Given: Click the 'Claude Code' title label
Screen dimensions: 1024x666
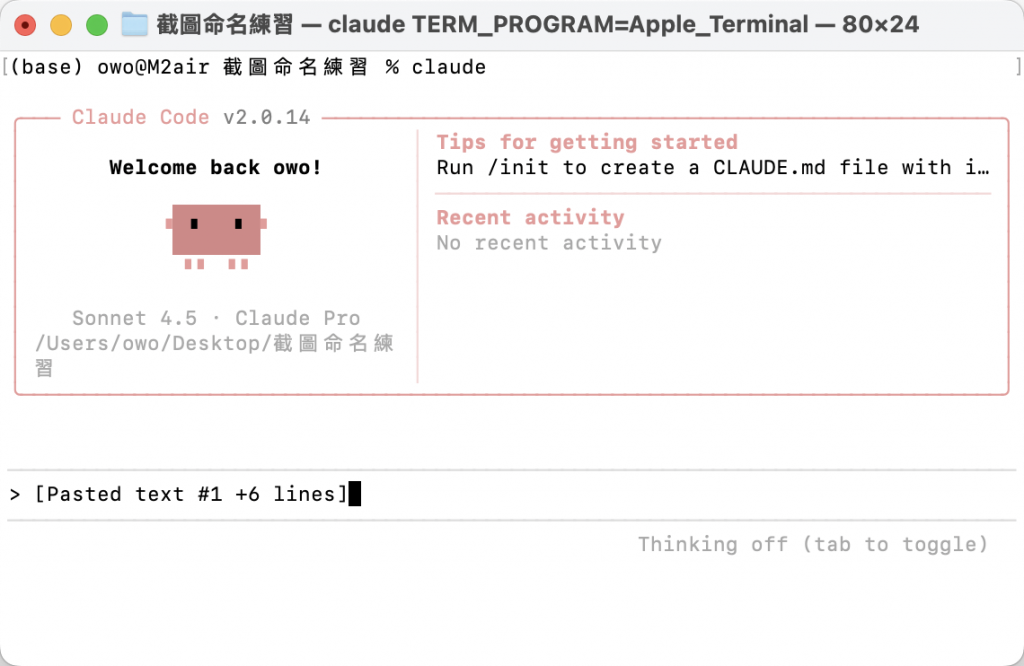Looking at the screenshot, I should 140,117.
